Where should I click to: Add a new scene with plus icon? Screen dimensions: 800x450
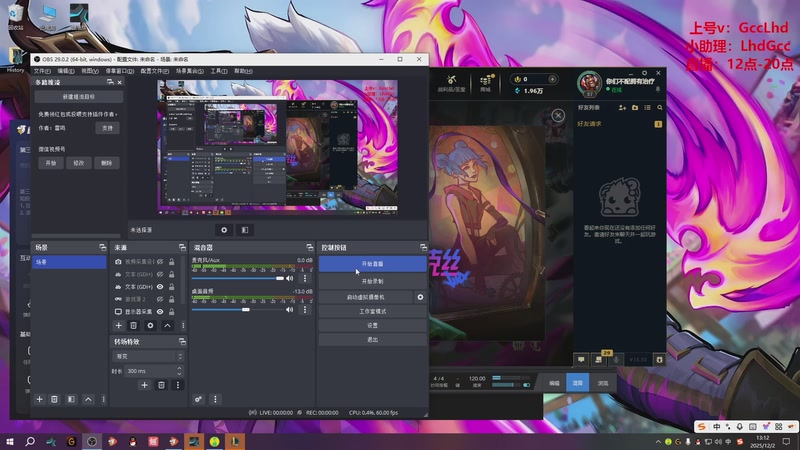point(39,399)
